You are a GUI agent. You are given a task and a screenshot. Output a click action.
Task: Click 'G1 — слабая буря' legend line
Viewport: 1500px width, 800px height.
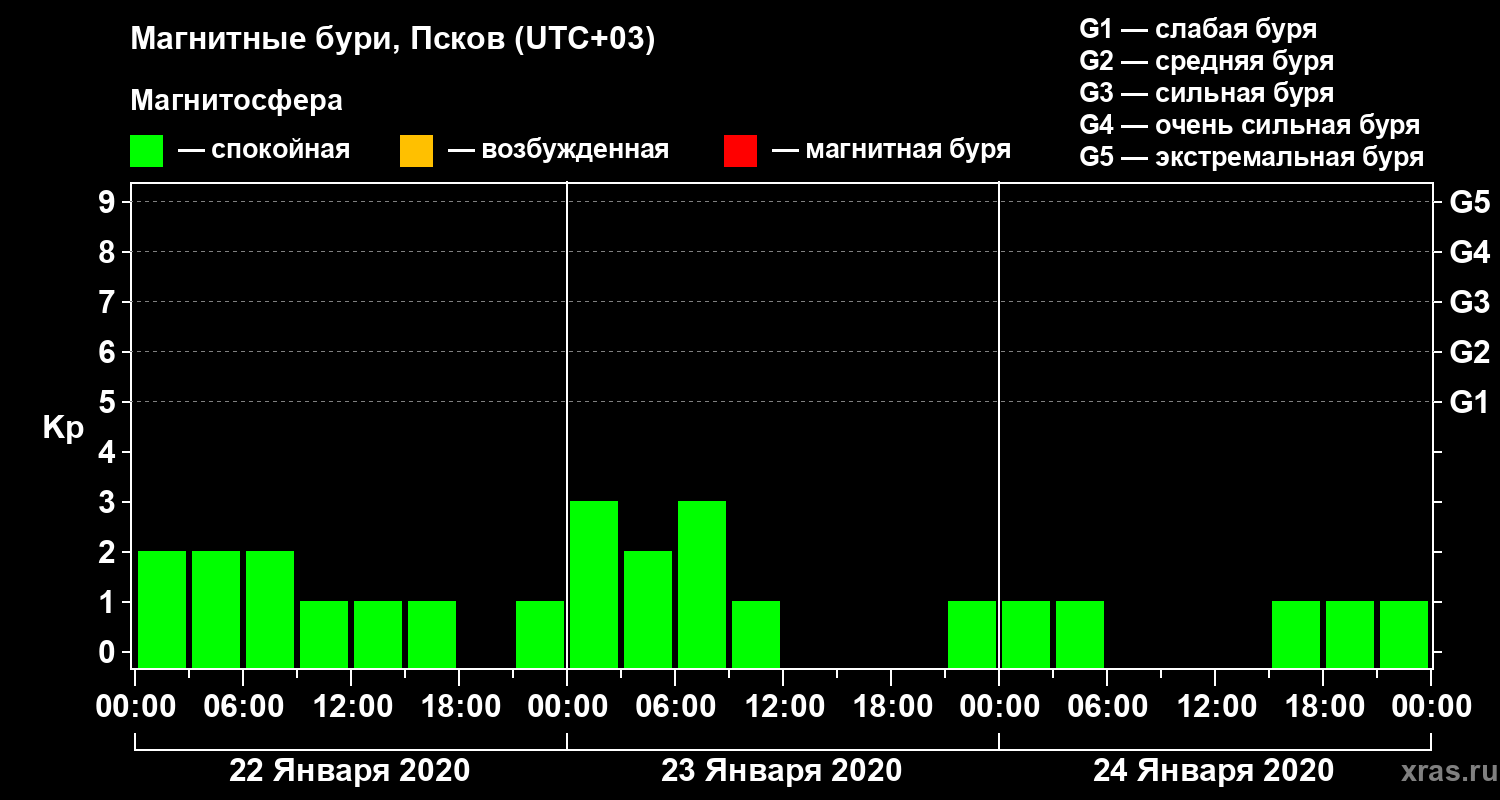[1198, 29]
